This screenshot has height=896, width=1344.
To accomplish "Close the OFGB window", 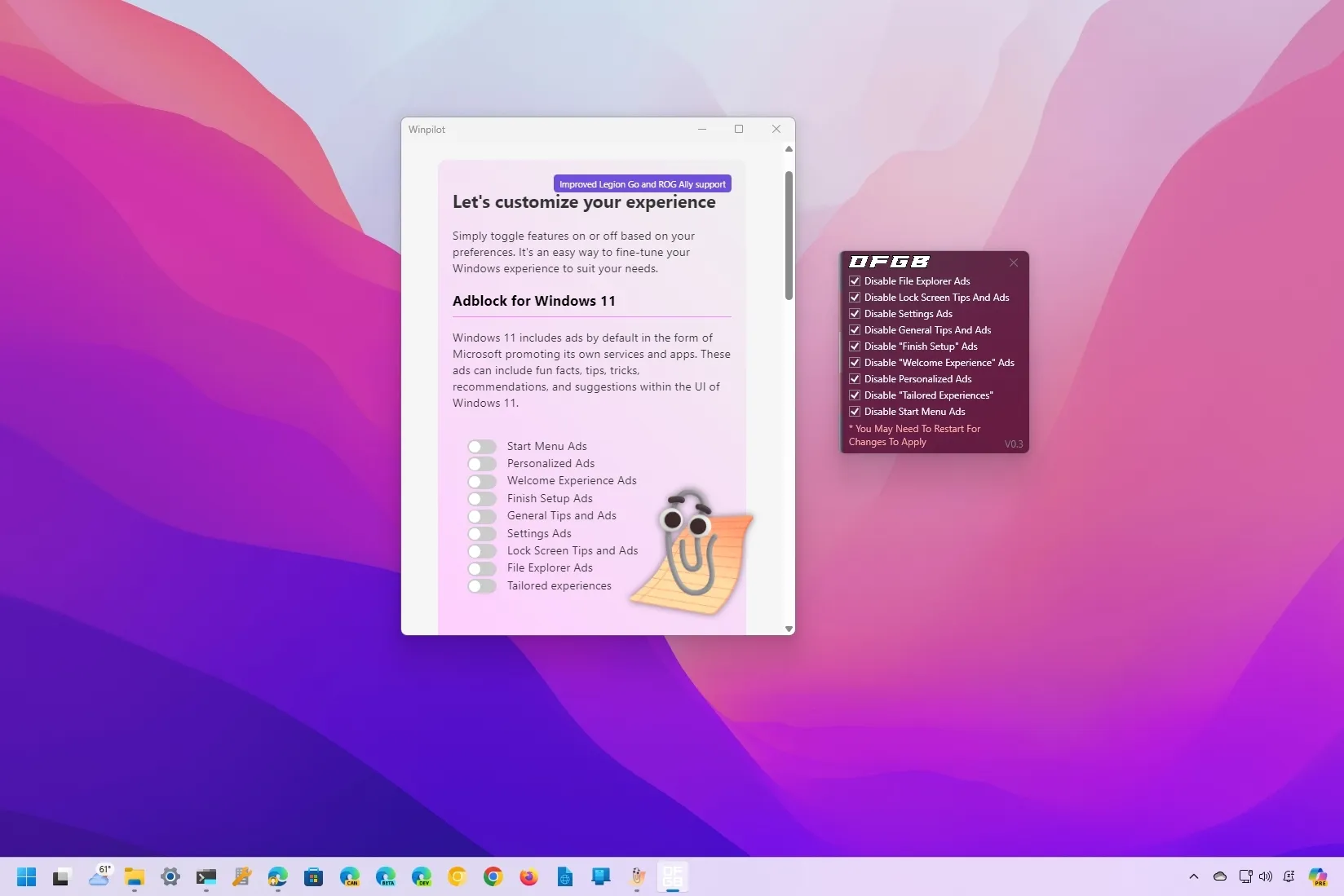I will [1014, 263].
